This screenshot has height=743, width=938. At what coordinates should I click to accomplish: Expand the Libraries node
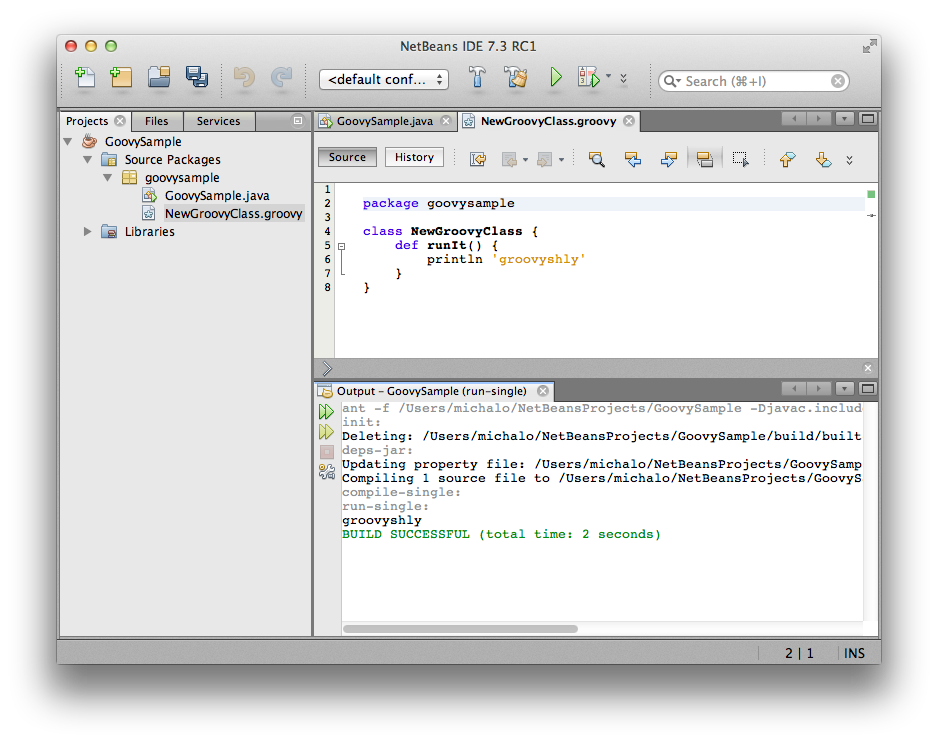click(x=88, y=232)
